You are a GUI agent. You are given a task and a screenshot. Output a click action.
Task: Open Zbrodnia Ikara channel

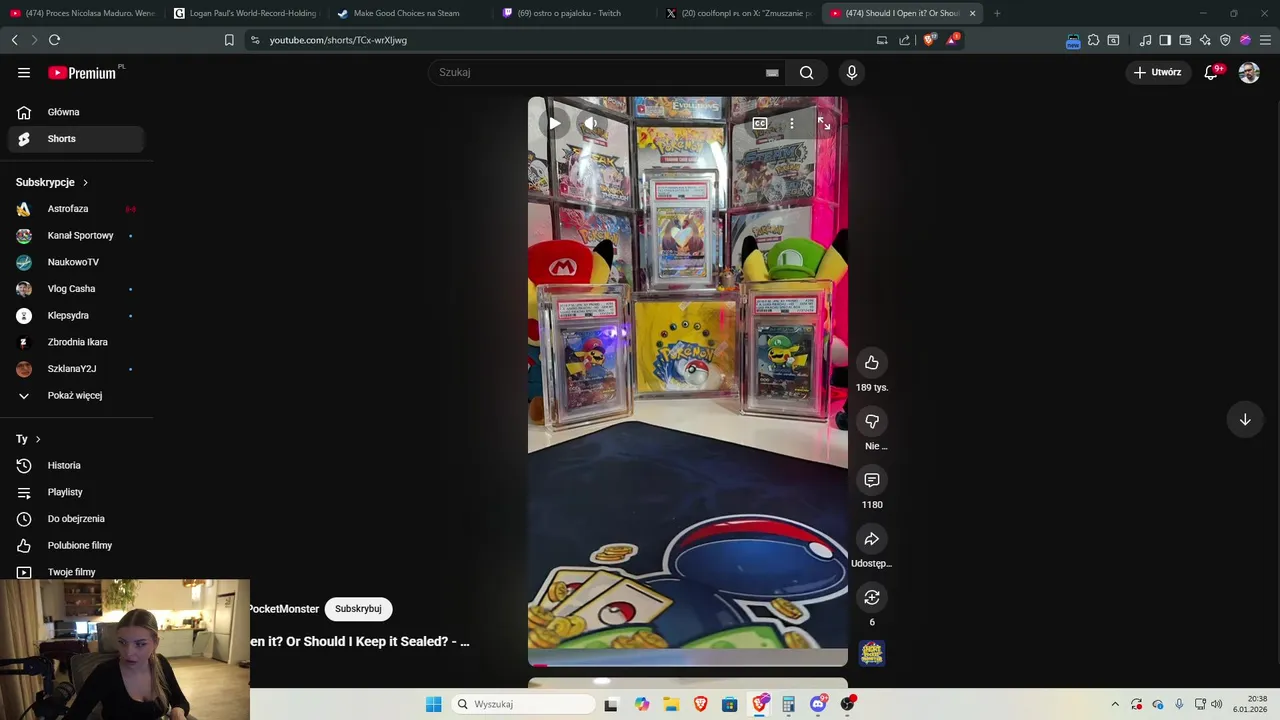click(76, 342)
